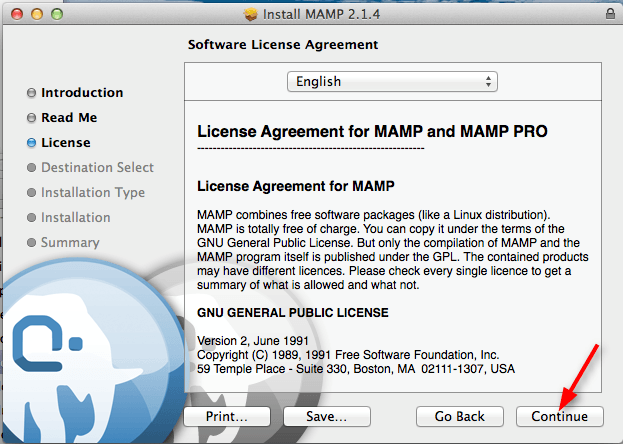This screenshot has height=444, width=623.
Task: Minimize the installer with yellow button
Action: click(37, 14)
